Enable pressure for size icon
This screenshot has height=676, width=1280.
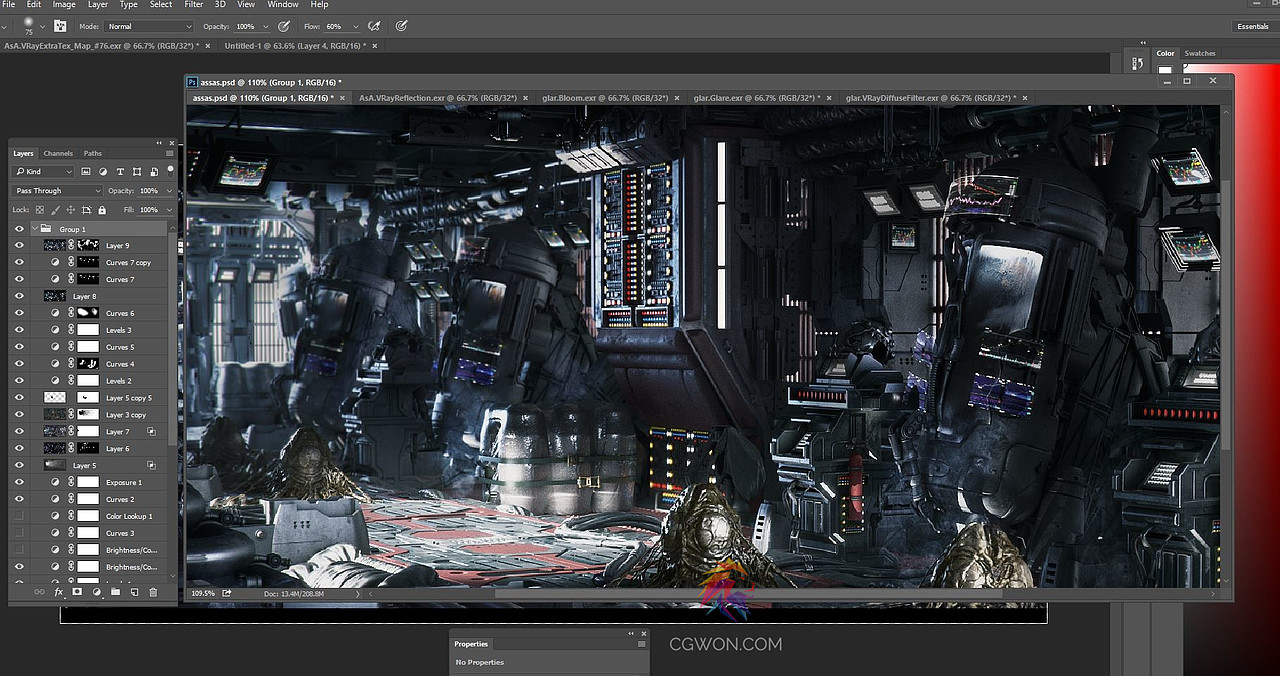pyautogui.click(x=401, y=26)
